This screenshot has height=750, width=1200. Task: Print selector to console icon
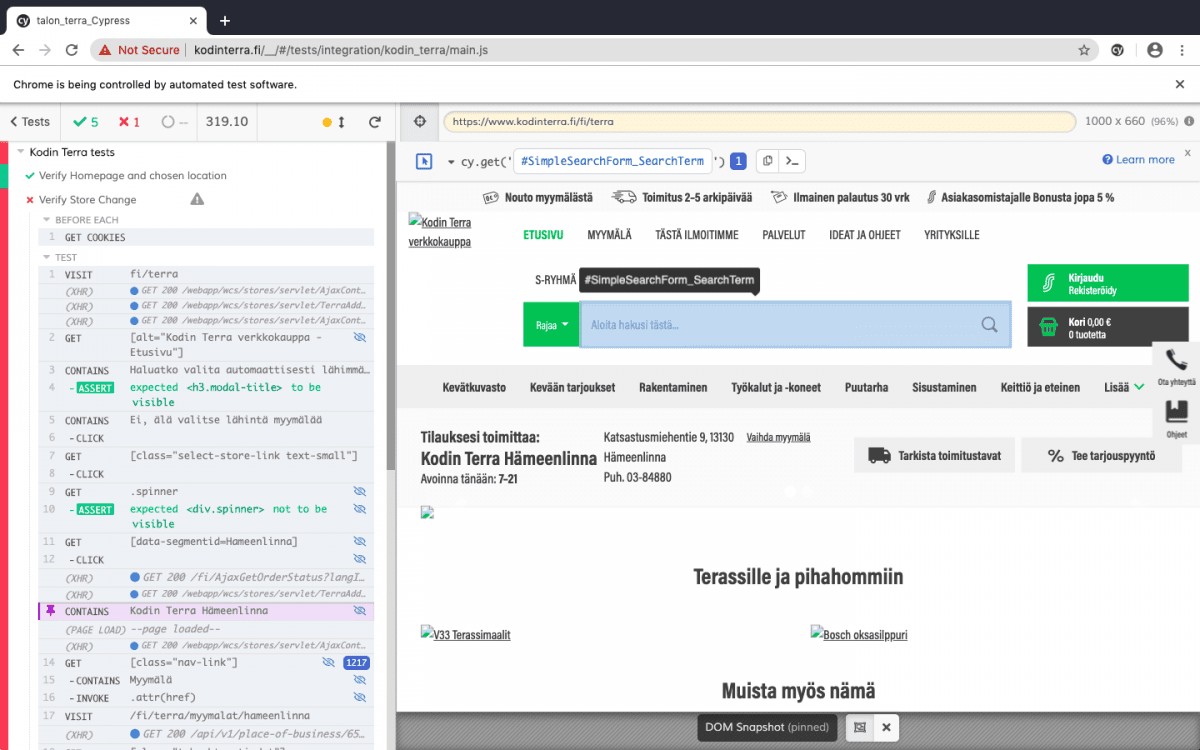tap(792, 161)
